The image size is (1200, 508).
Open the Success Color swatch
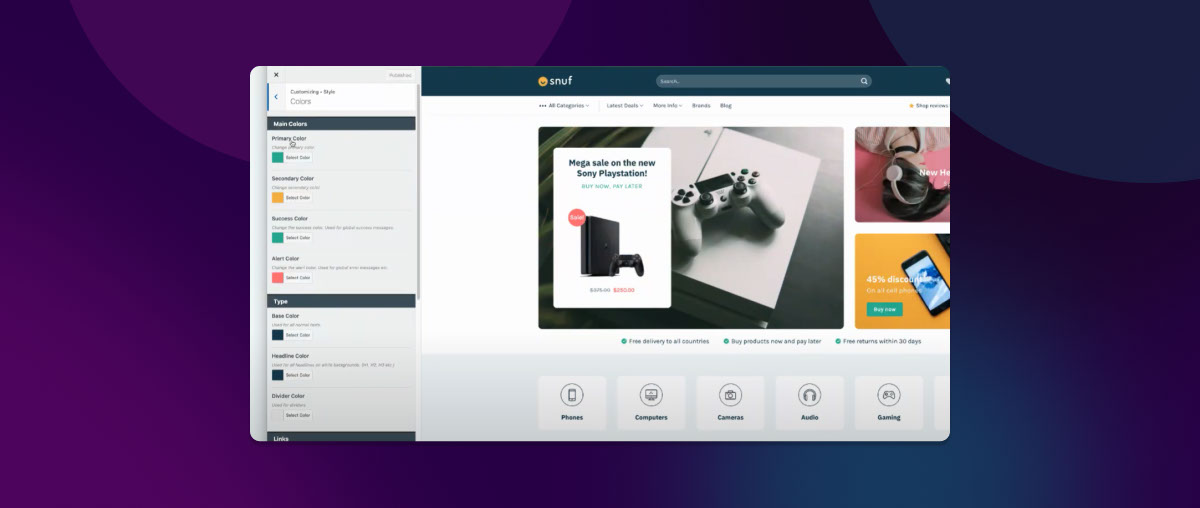click(x=277, y=237)
